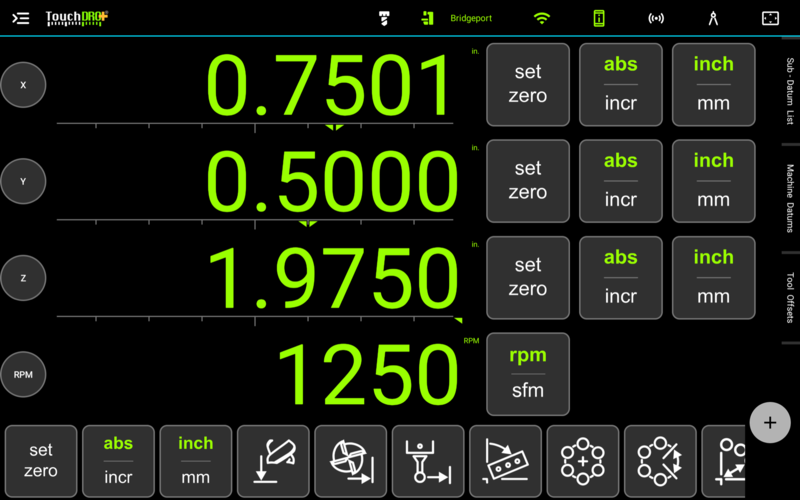Select the end mill tool offset icon
800x500 pixels.
[x=351, y=461]
